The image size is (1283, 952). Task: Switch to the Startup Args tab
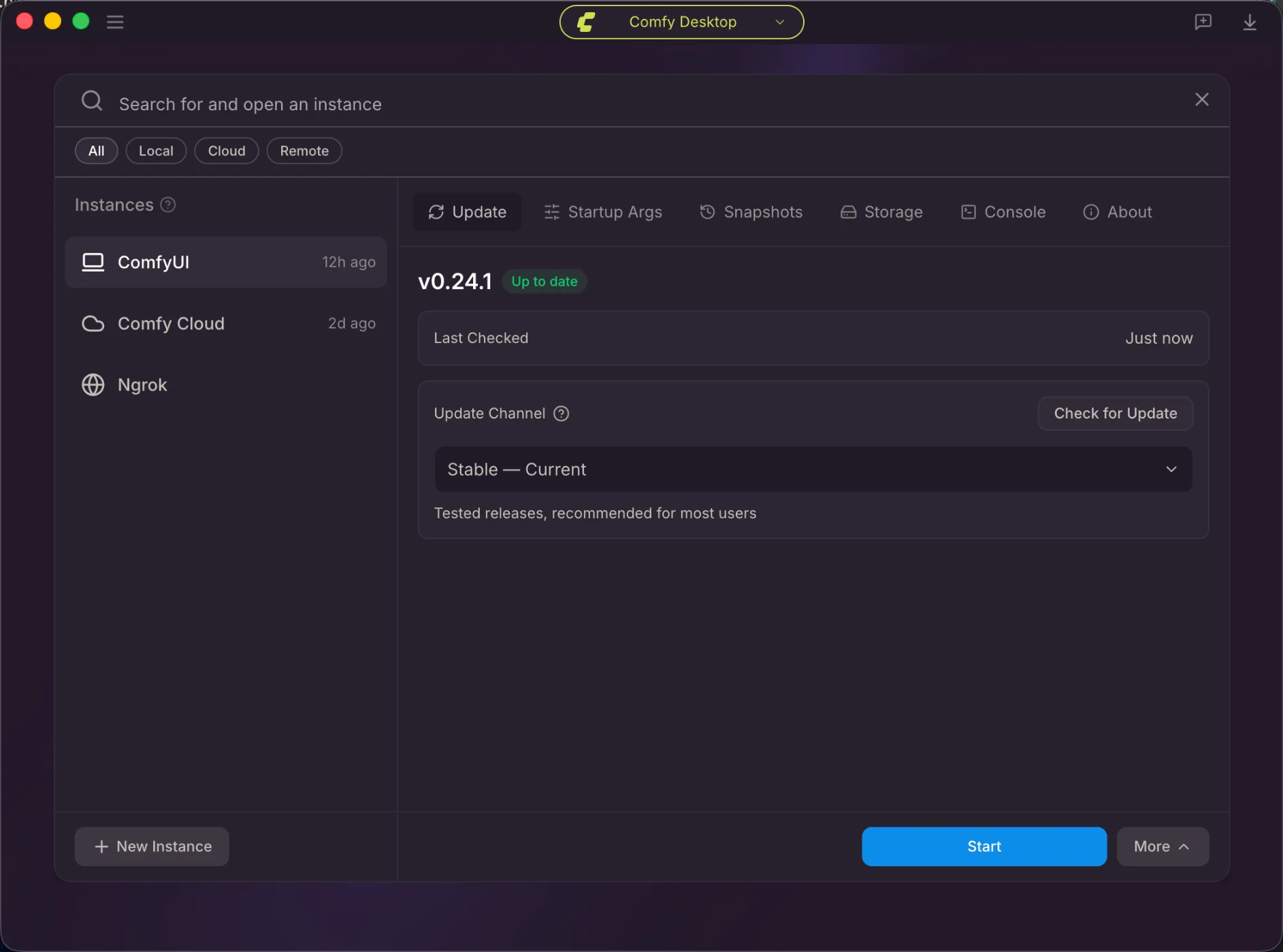603,212
